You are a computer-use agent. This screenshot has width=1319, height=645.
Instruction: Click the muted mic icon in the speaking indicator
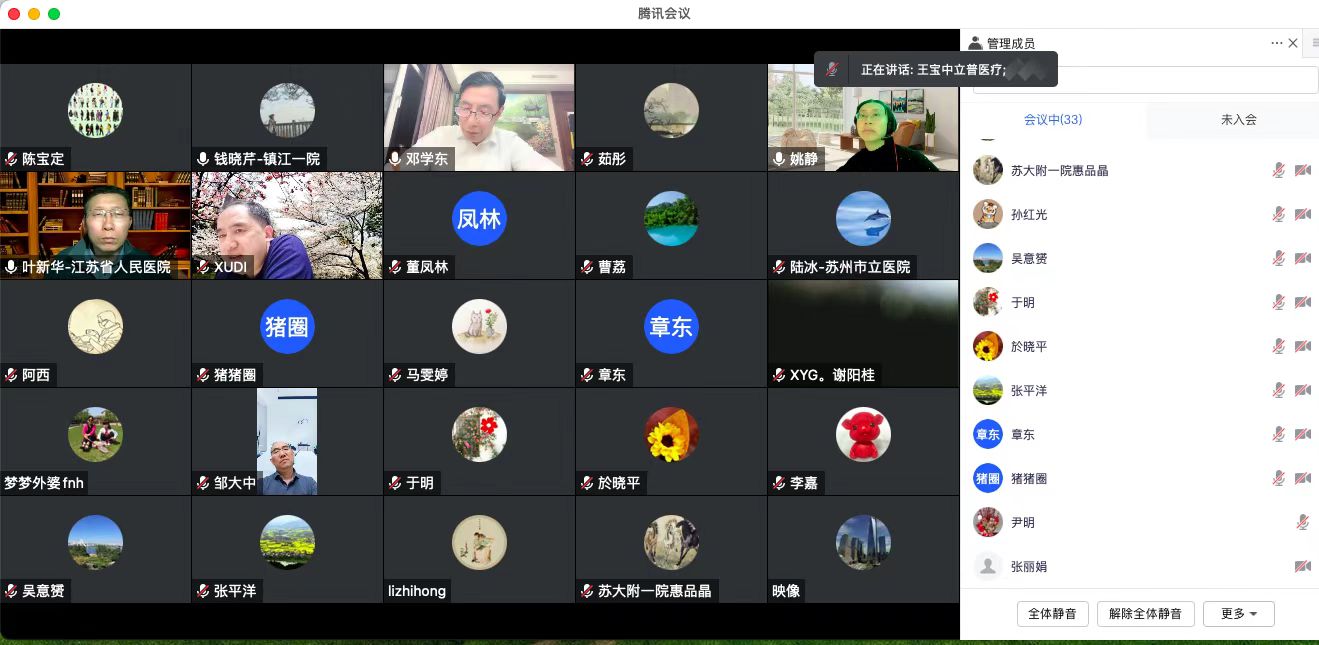pos(832,70)
